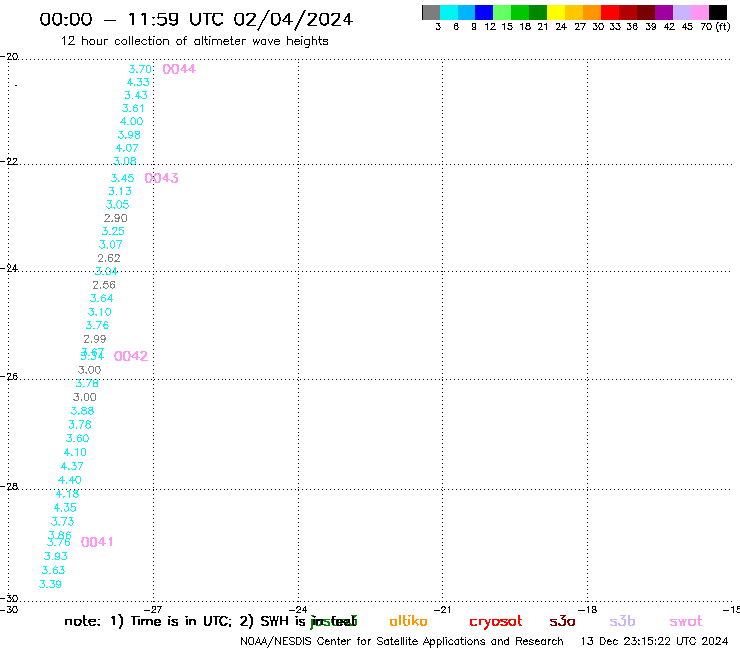This screenshot has width=740, height=650.
Task: Pick the light green legend swatch
Action: click(x=502, y=12)
